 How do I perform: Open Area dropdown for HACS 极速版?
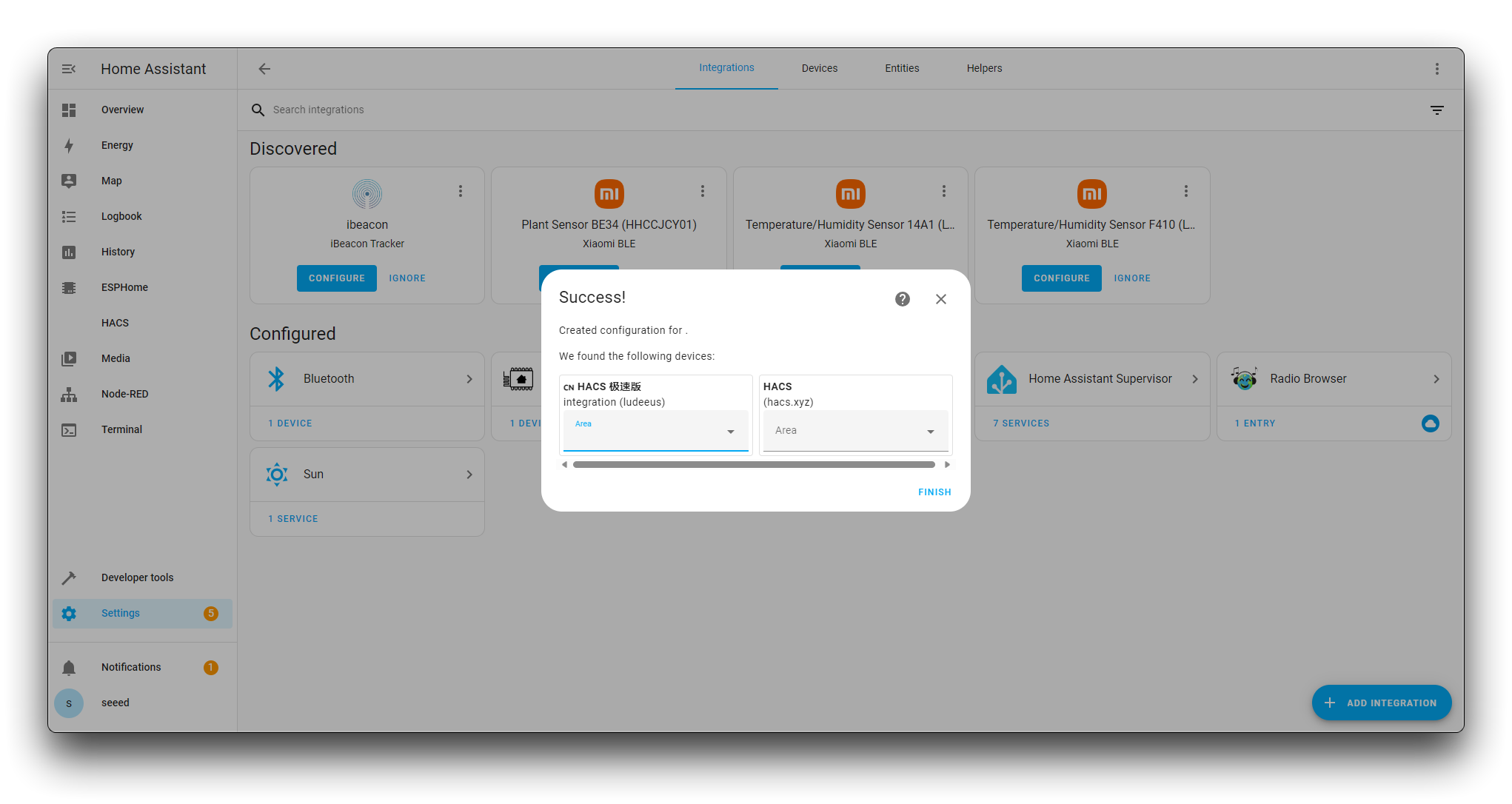[x=655, y=431]
